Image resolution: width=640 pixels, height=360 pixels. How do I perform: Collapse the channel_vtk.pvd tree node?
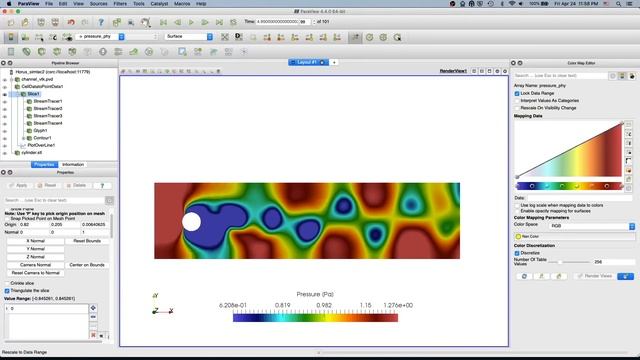click(11, 79)
